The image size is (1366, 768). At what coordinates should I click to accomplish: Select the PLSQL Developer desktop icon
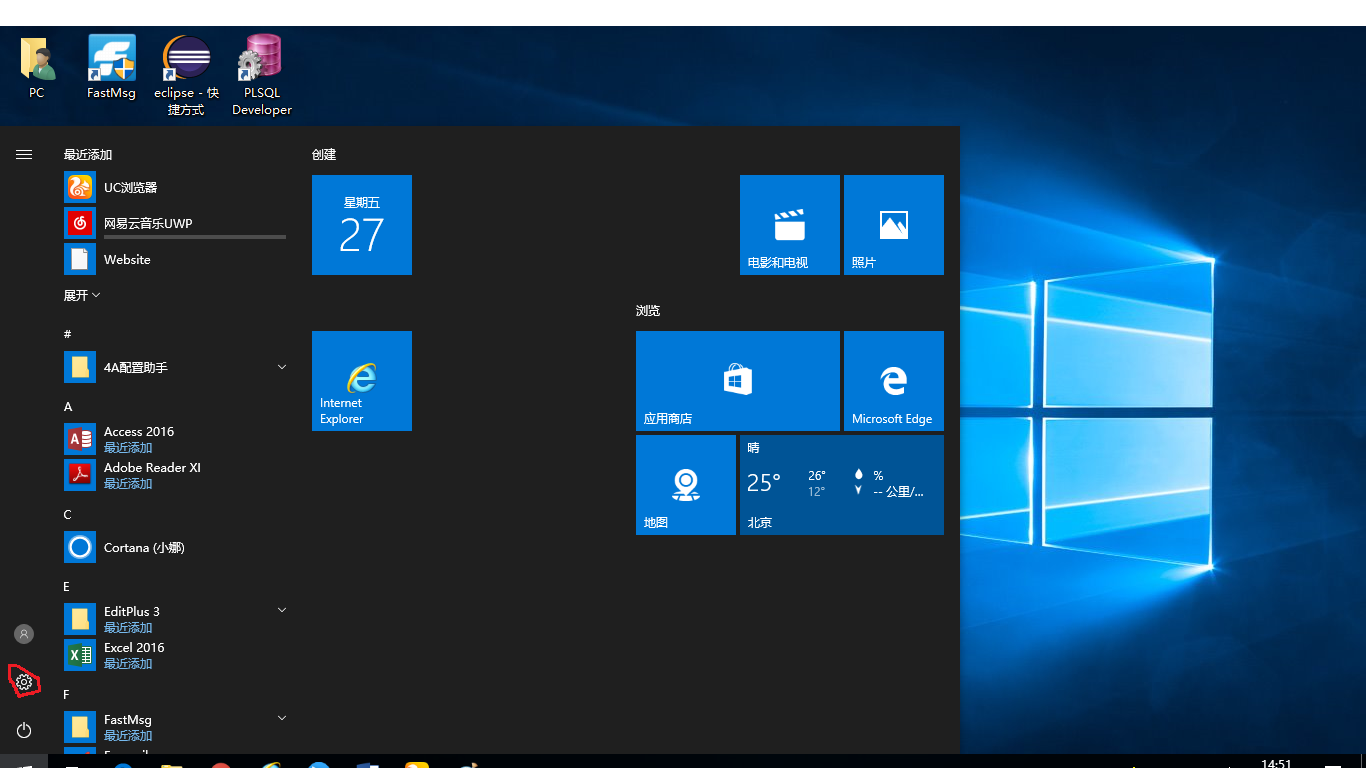[x=262, y=76]
